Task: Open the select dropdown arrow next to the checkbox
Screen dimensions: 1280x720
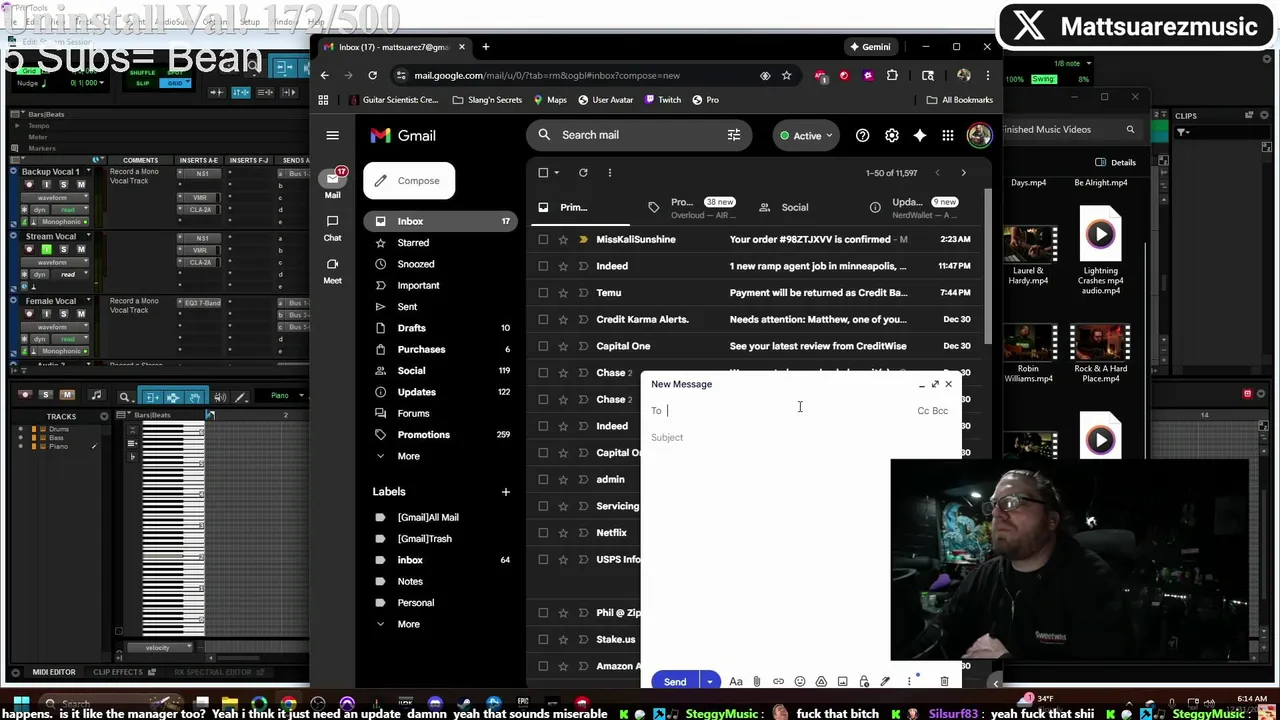Action: [557, 172]
